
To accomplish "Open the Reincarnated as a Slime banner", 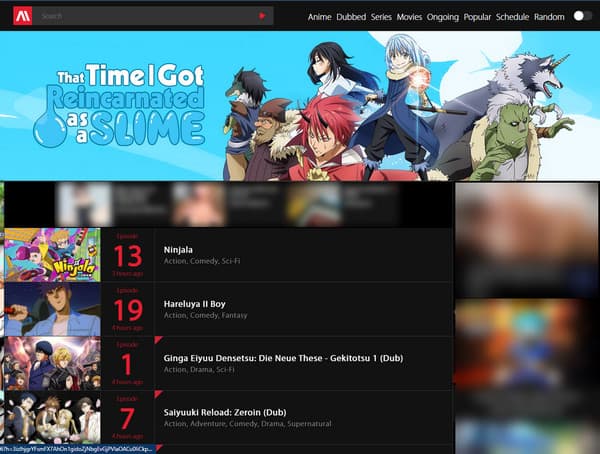I will (300, 106).
